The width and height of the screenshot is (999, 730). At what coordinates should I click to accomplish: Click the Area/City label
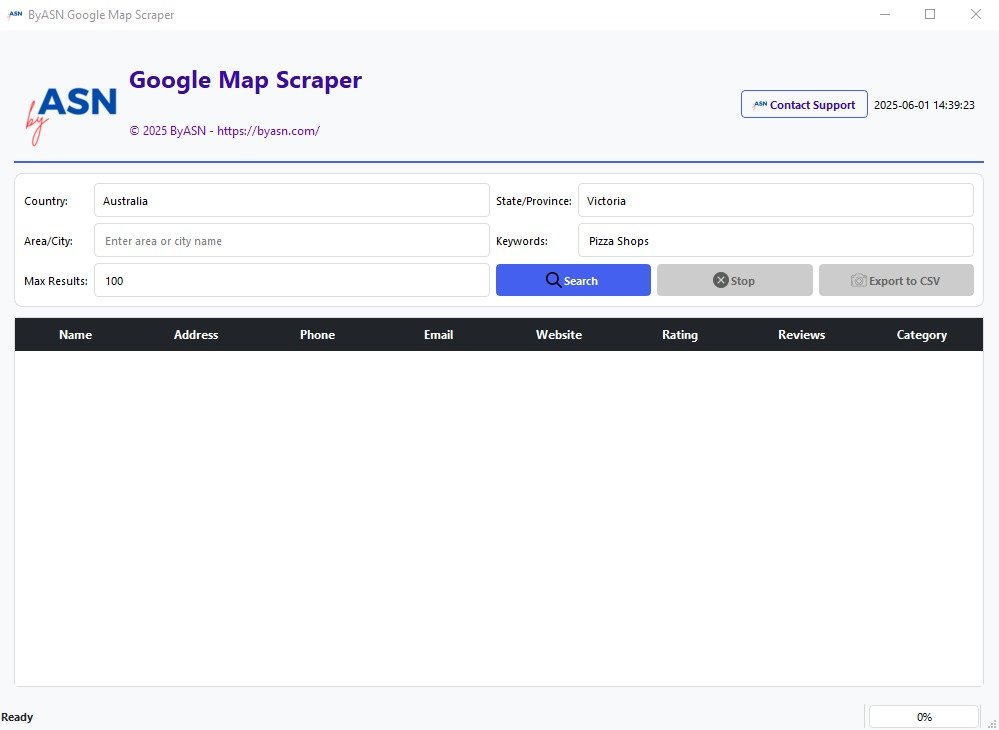pyautogui.click(x=48, y=241)
